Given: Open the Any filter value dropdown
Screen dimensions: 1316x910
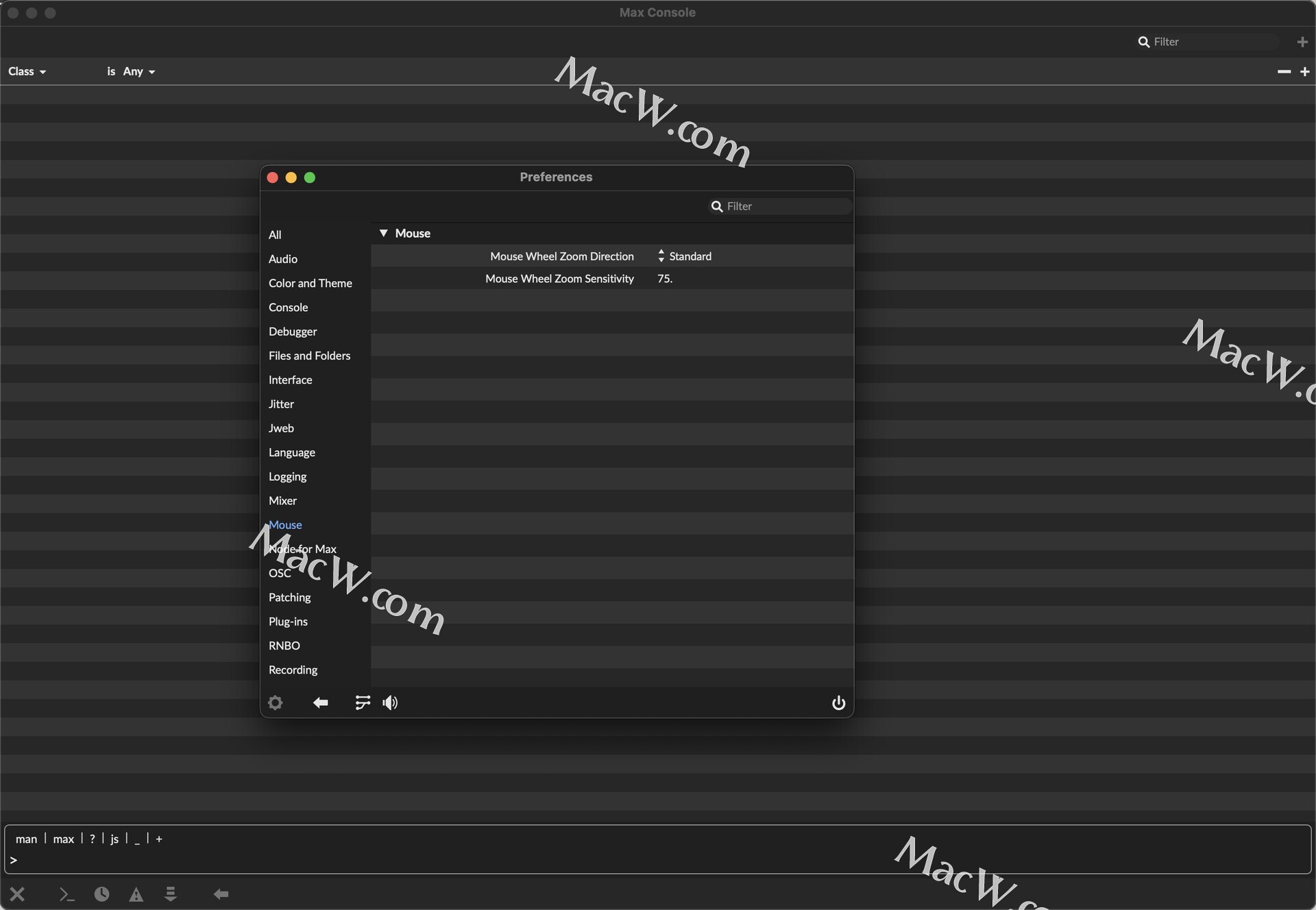Looking at the screenshot, I should tap(139, 71).
